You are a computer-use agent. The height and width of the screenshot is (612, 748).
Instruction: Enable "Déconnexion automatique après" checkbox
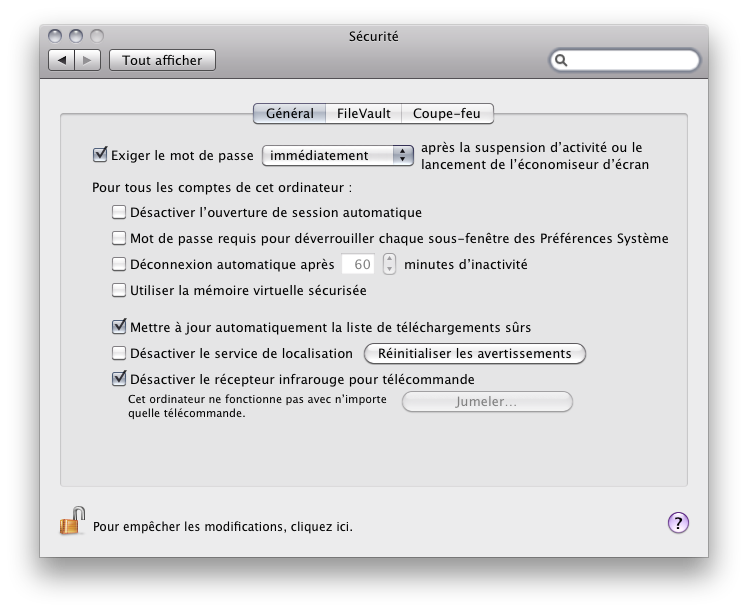tap(119, 265)
